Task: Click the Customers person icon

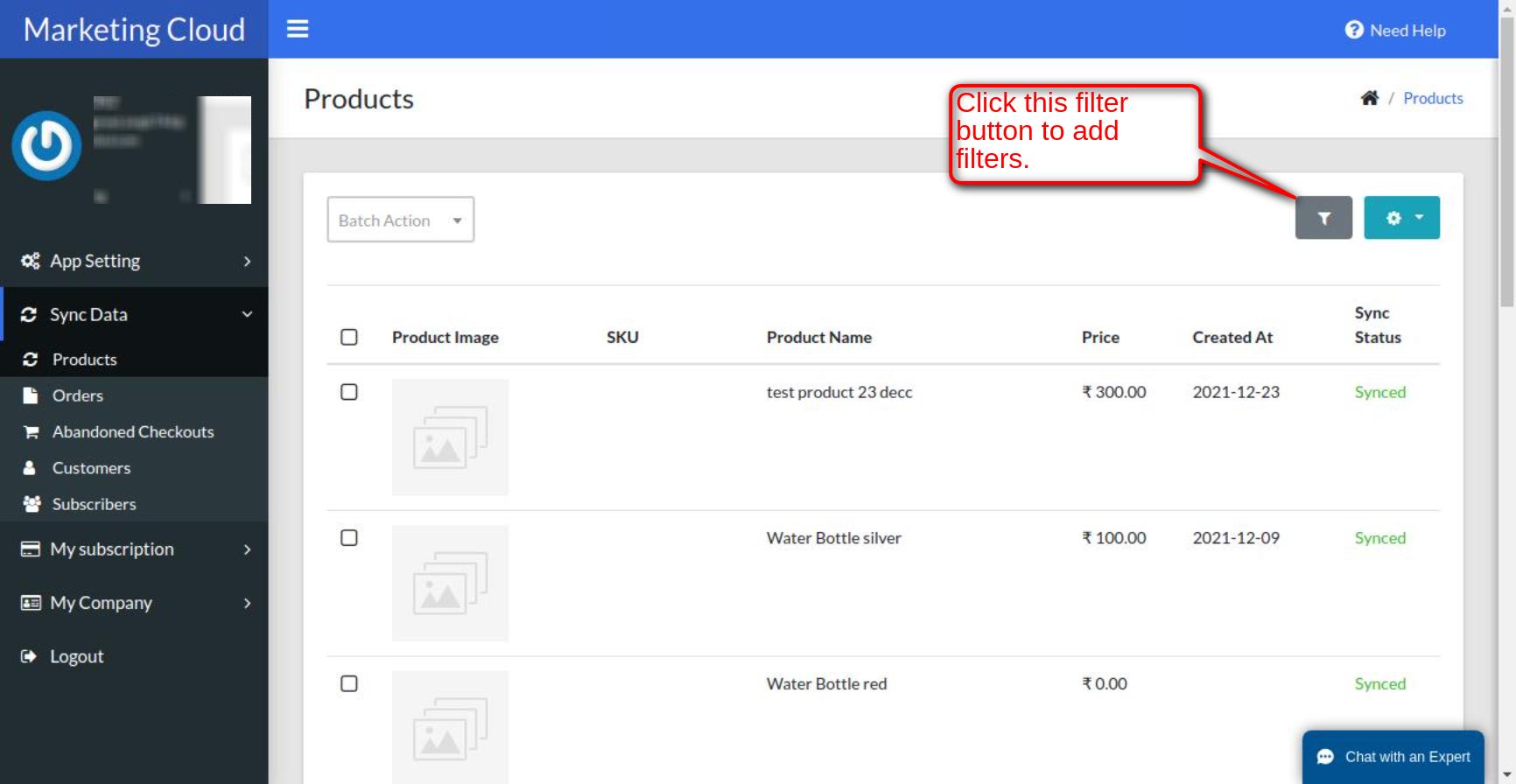Action: click(30, 468)
